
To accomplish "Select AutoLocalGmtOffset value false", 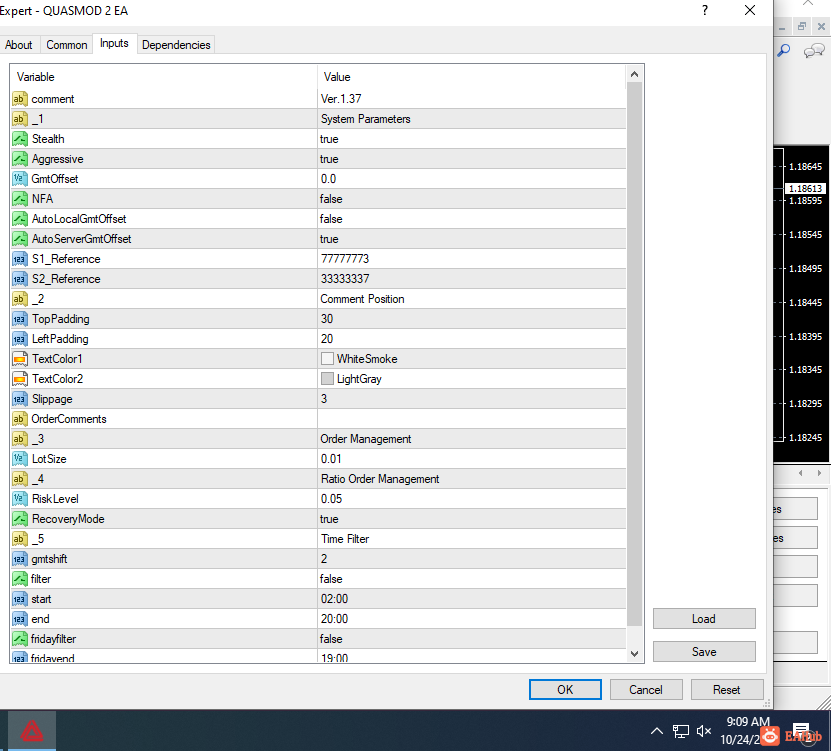I will click(x=331, y=219).
